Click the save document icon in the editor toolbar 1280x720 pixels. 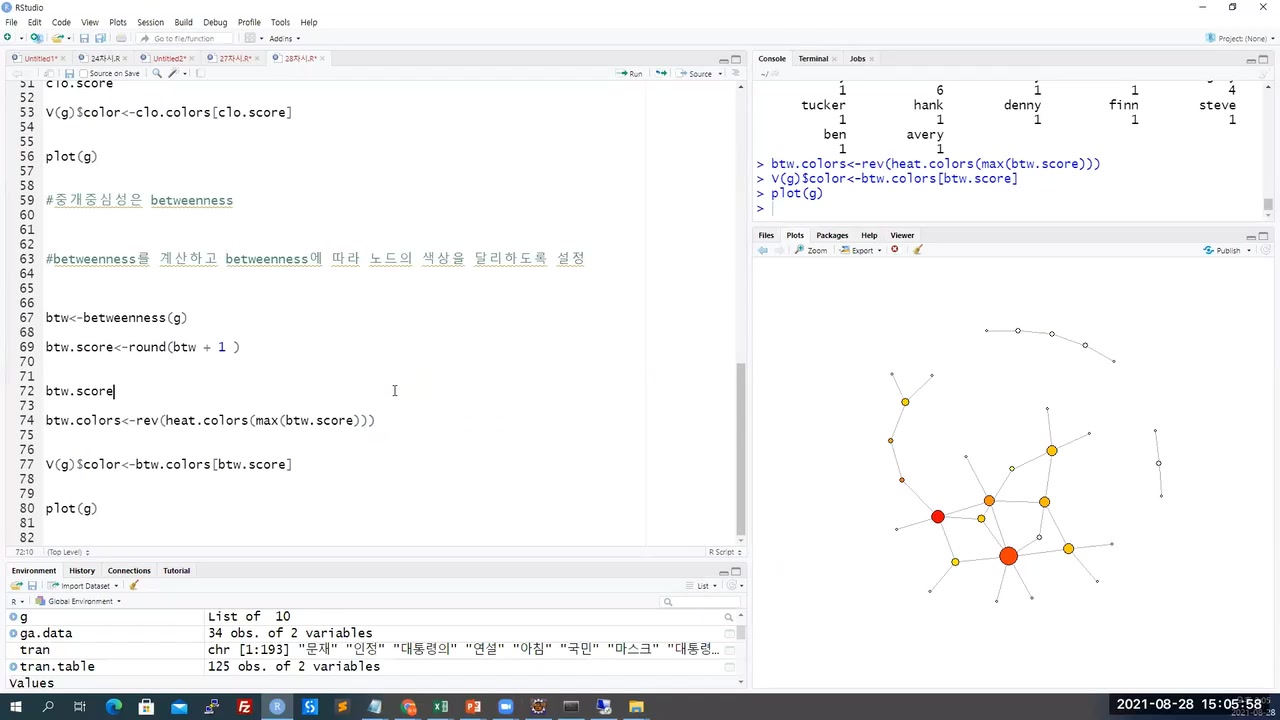coord(69,74)
